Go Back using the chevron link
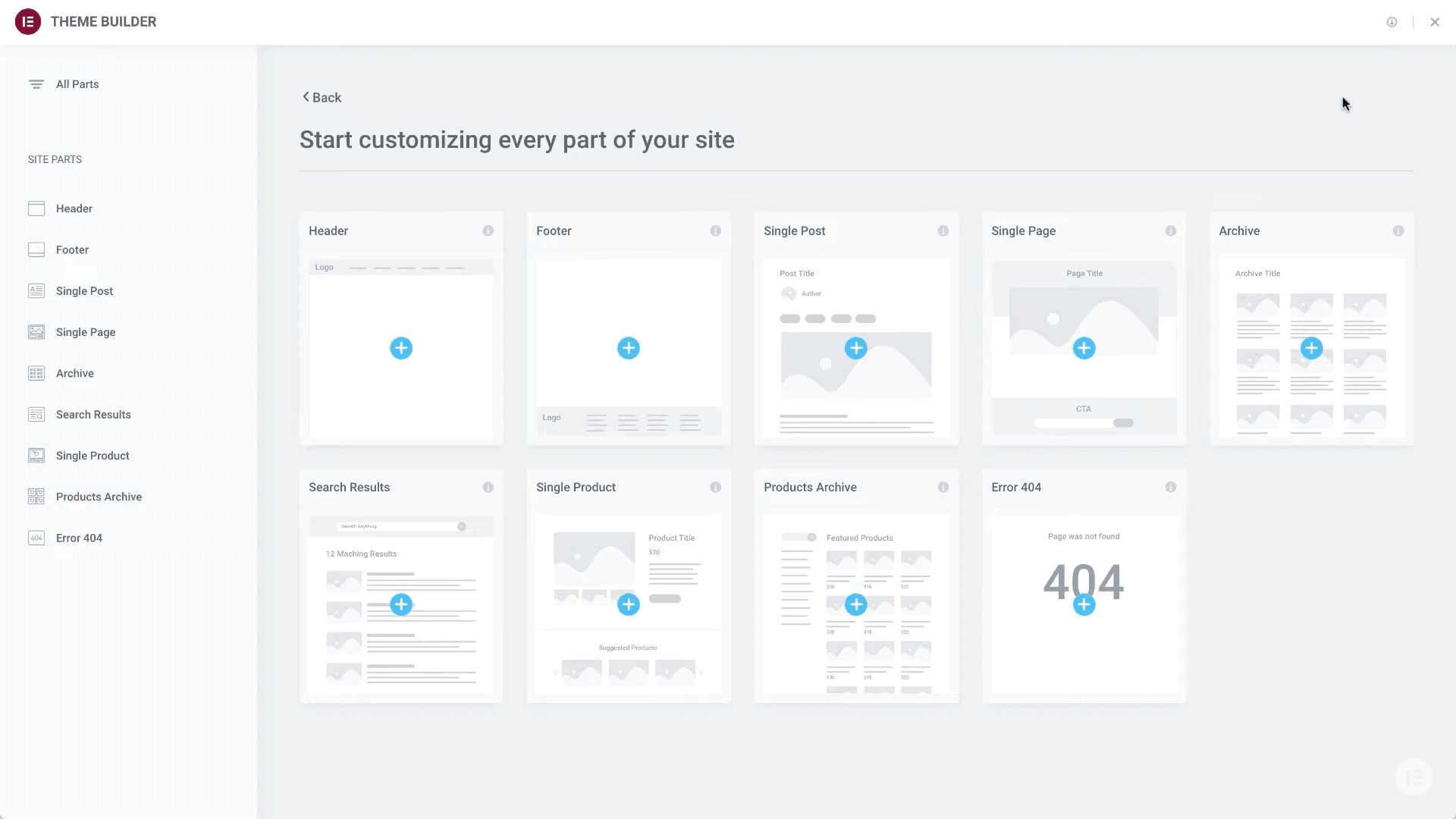Viewport: 1456px width, 819px height. click(322, 97)
